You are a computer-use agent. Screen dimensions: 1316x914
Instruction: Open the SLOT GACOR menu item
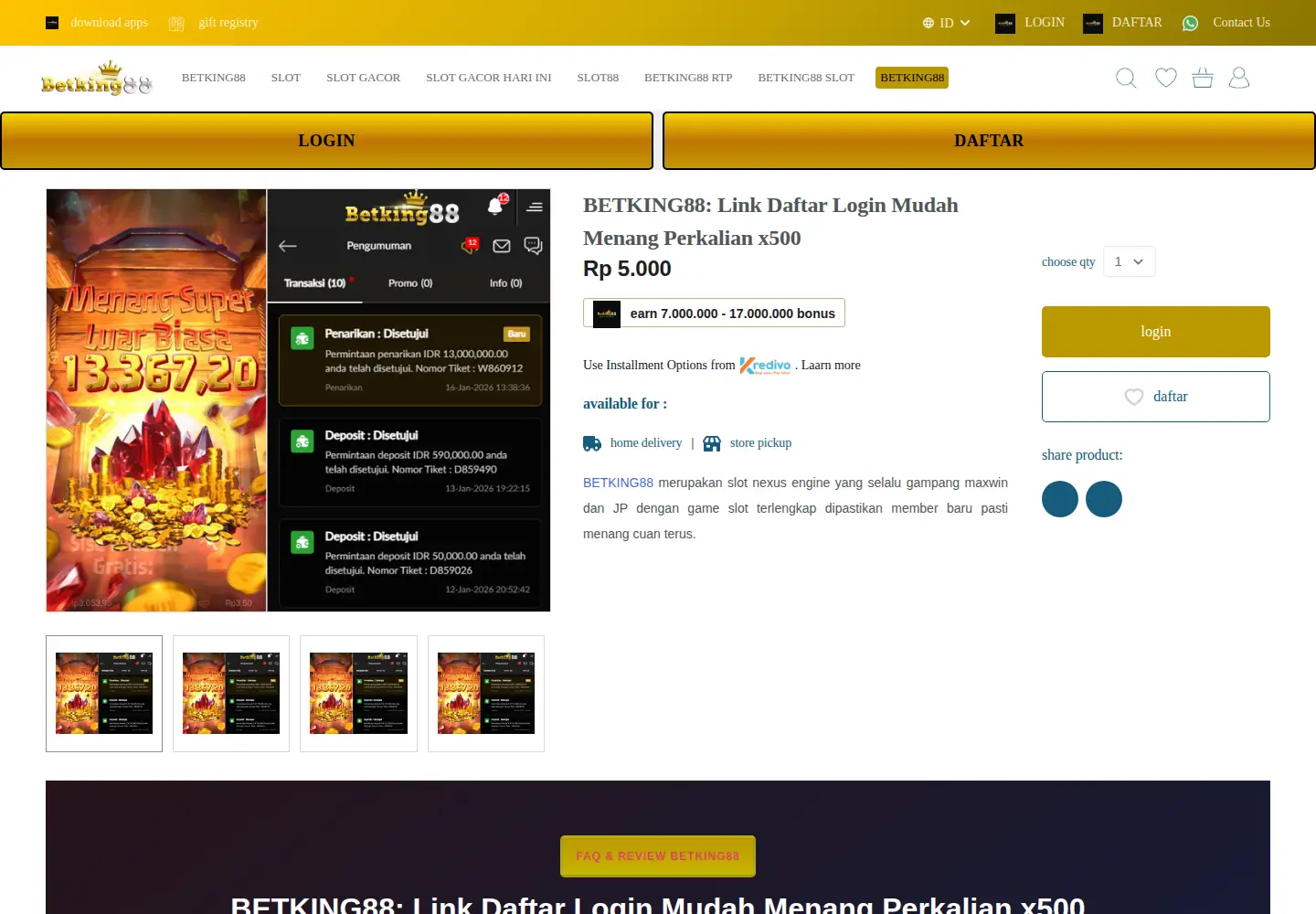click(364, 78)
